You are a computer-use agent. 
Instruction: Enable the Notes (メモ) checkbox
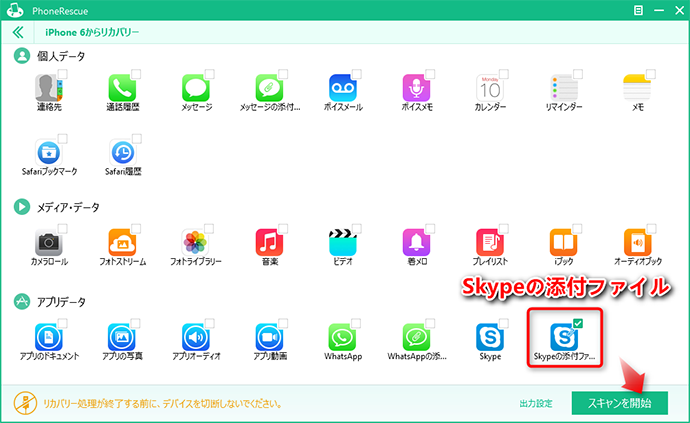click(651, 74)
